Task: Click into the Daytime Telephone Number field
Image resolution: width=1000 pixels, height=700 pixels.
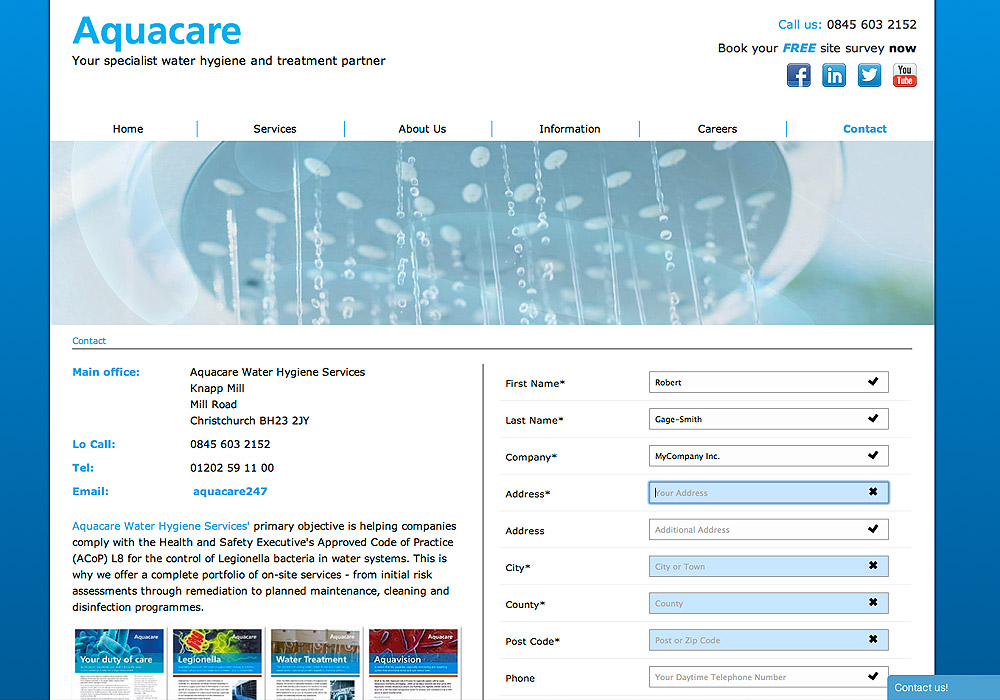Action: [x=768, y=677]
